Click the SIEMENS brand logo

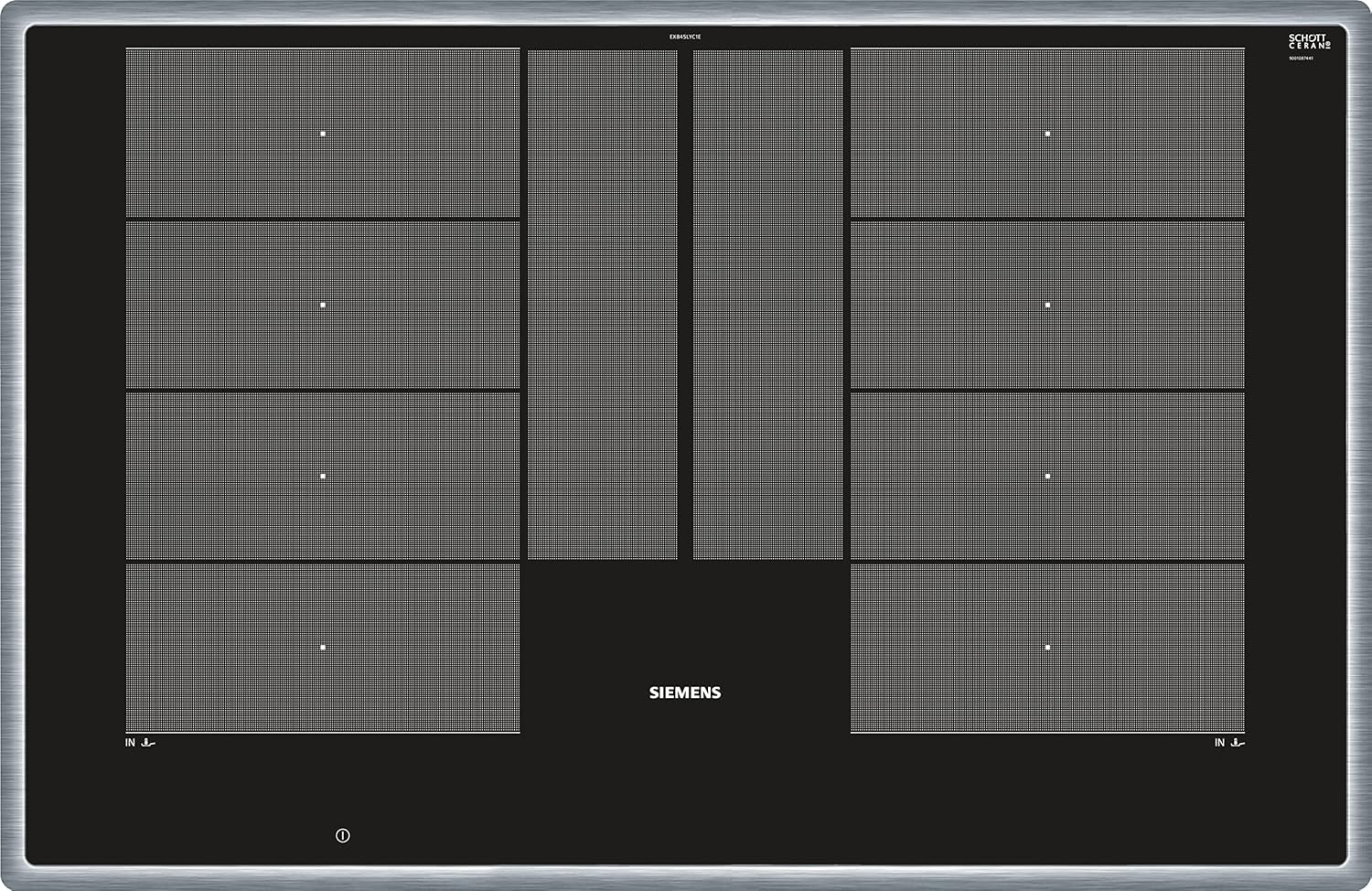tap(685, 693)
